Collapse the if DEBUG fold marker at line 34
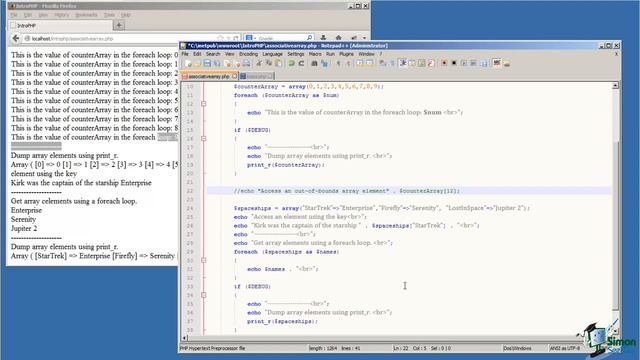The height and width of the screenshot is (360, 640). coord(204,295)
